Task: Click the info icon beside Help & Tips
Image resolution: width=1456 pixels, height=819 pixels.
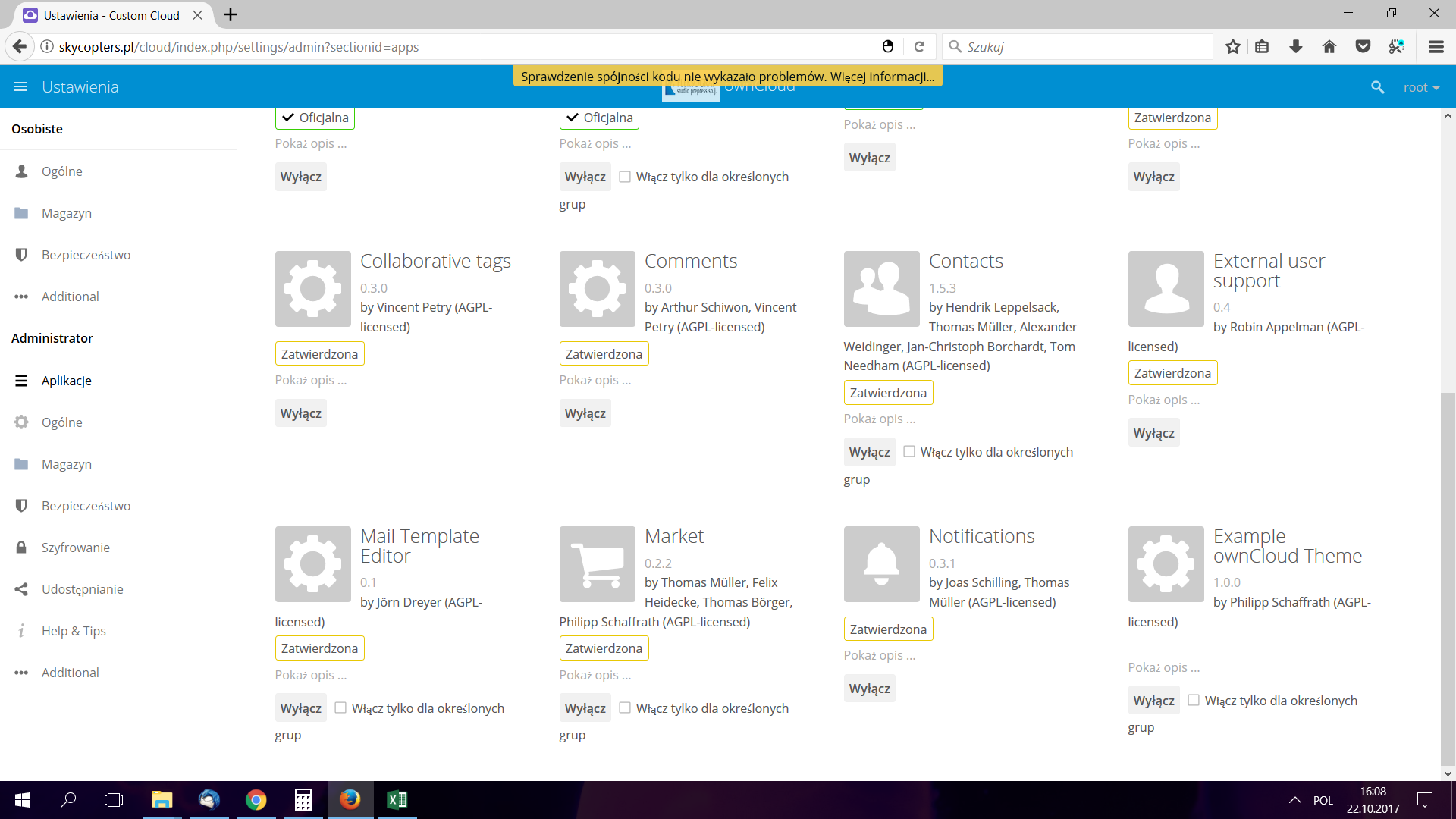Action: click(21, 631)
